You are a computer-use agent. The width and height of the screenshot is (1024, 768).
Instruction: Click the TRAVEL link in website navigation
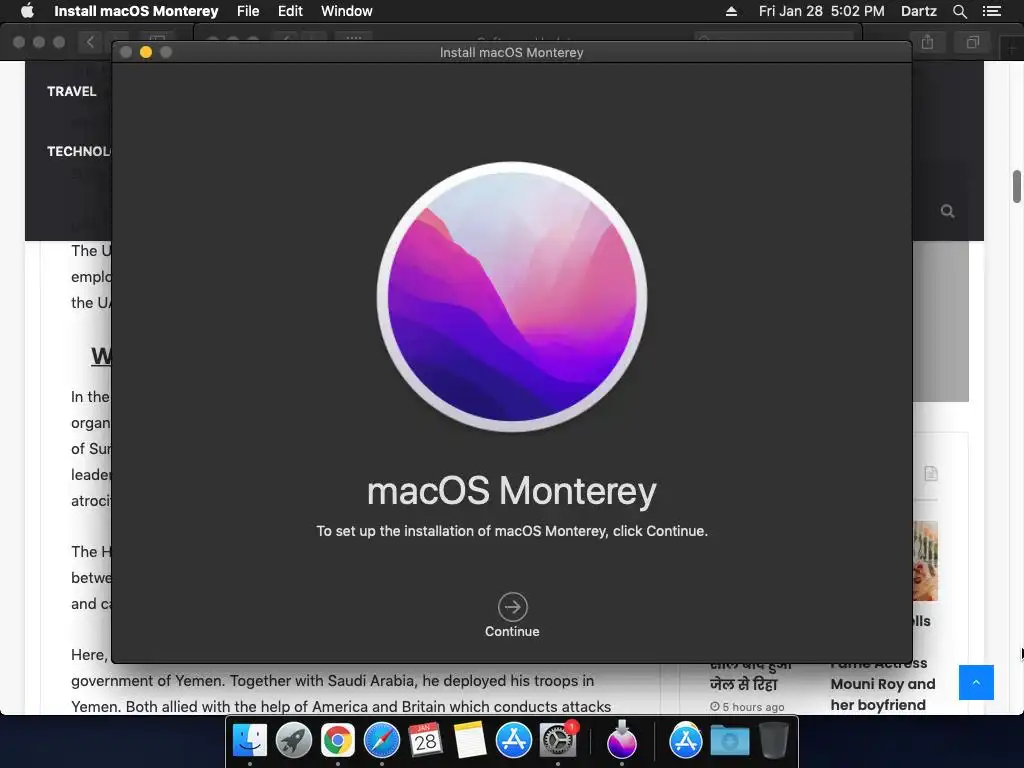pos(72,91)
